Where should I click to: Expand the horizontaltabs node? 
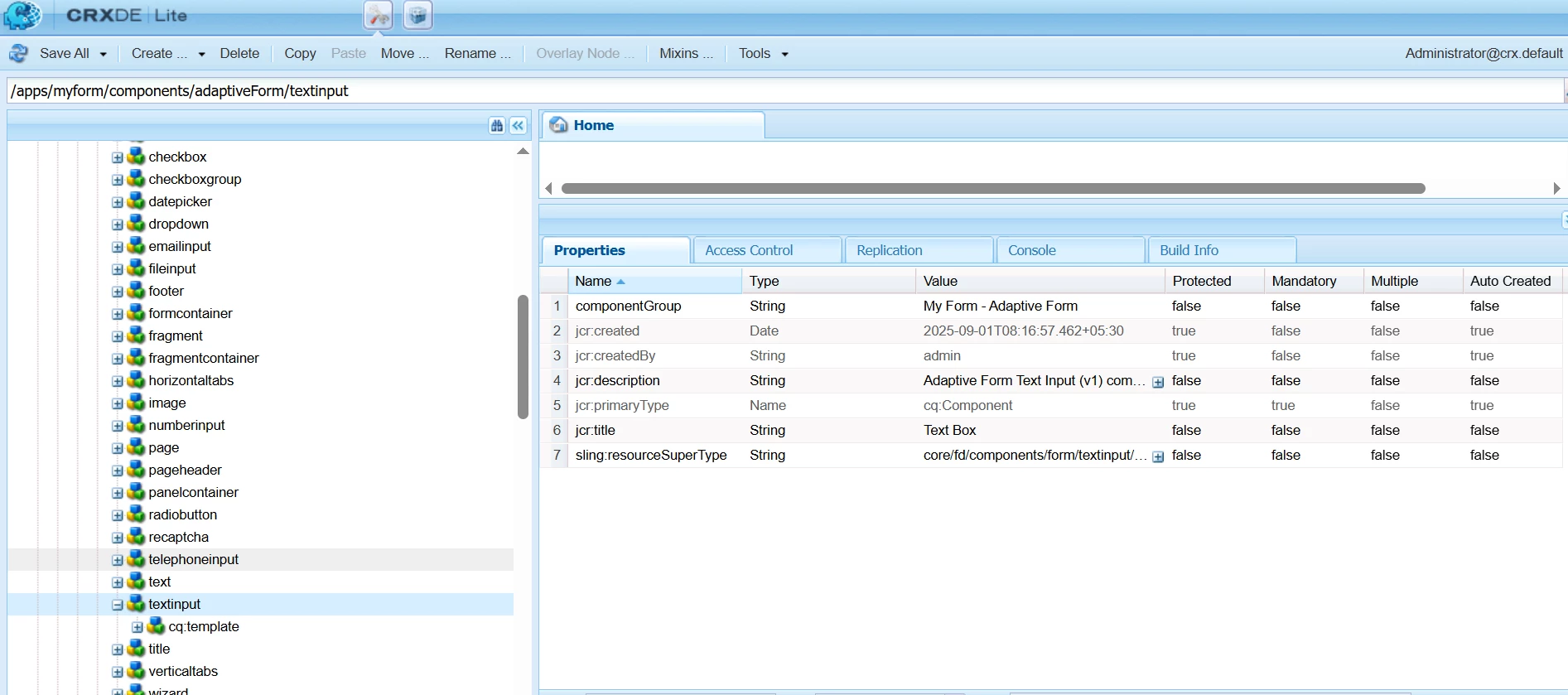(x=118, y=381)
